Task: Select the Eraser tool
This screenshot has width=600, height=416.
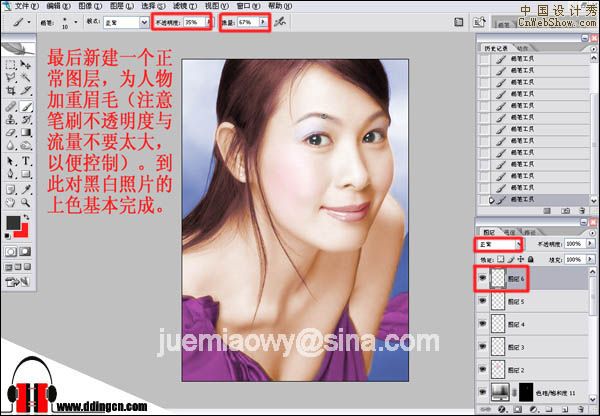Action: pos(11,133)
